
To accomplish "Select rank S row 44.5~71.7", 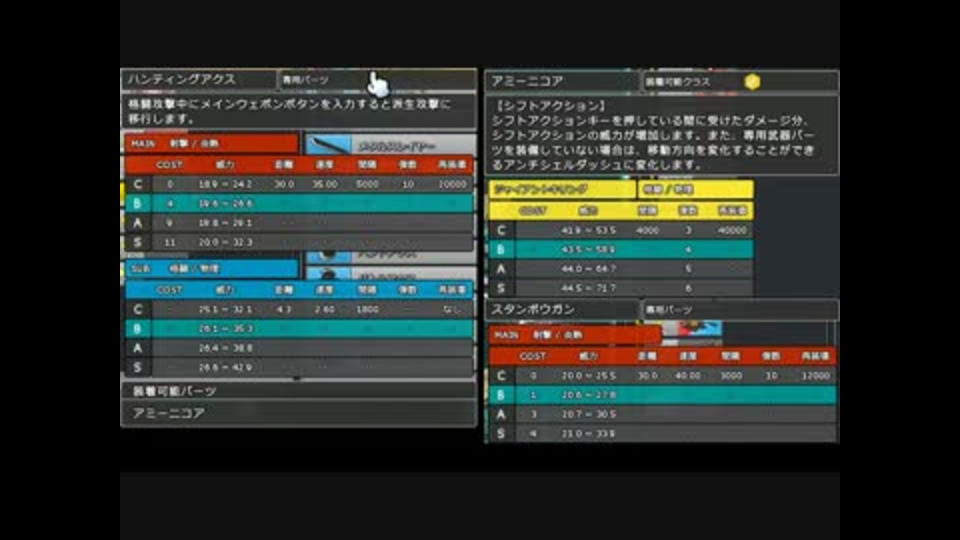I will tap(621, 288).
